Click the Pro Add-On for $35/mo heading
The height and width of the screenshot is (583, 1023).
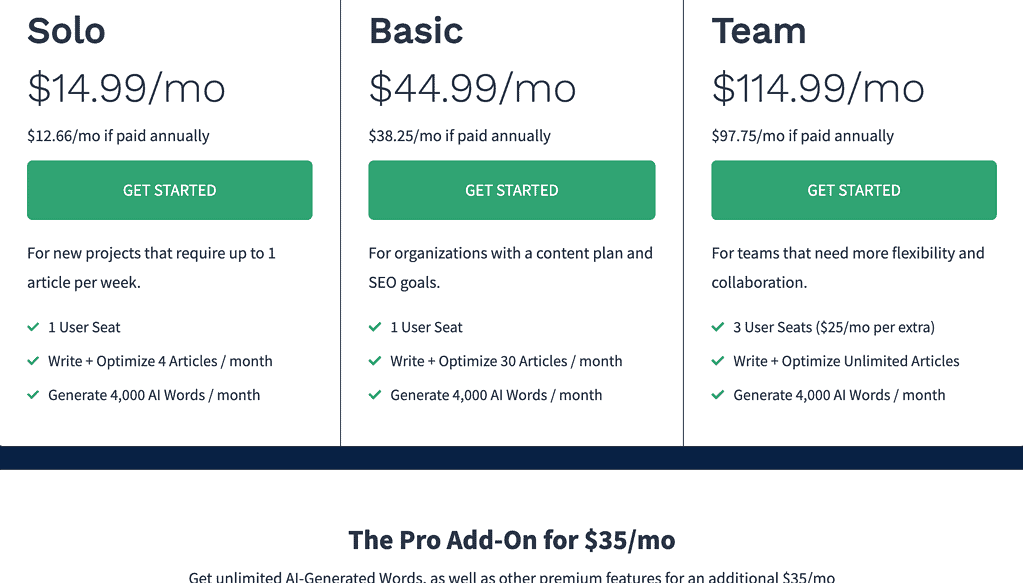tap(511, 541)
